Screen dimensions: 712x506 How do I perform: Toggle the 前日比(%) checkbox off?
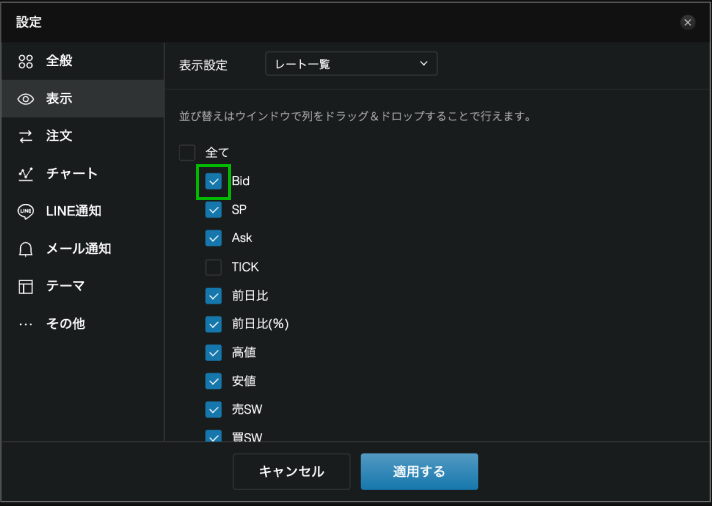(213, 324)
